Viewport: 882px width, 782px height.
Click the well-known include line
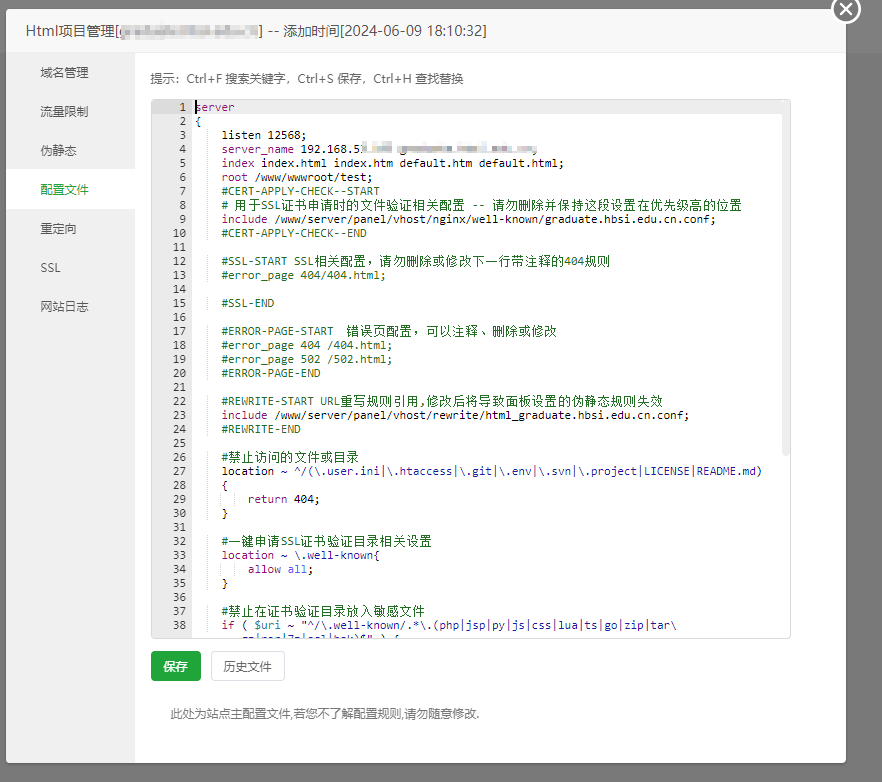coord(469,219)
